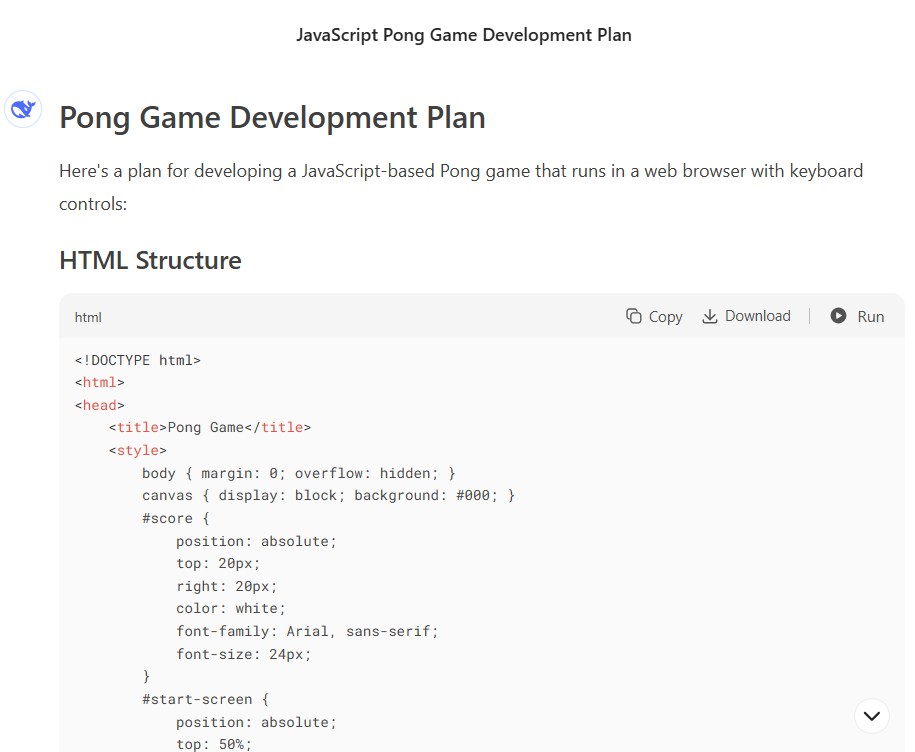The width and height of the screenshot is (915, 752).
Task: Click the canvas display block CSS line
Action: (328, 495)
